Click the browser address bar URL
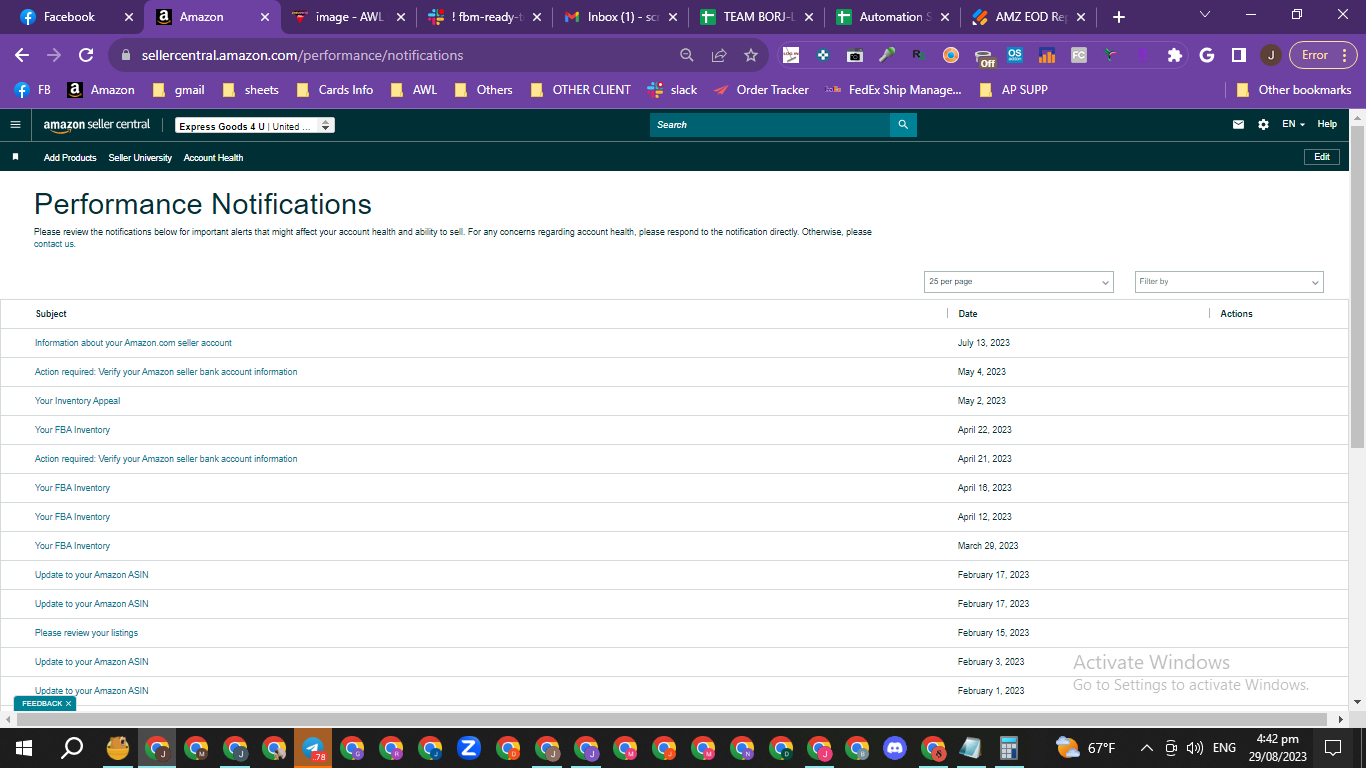This screenshot has height=768, width=1366. (302, 55)
